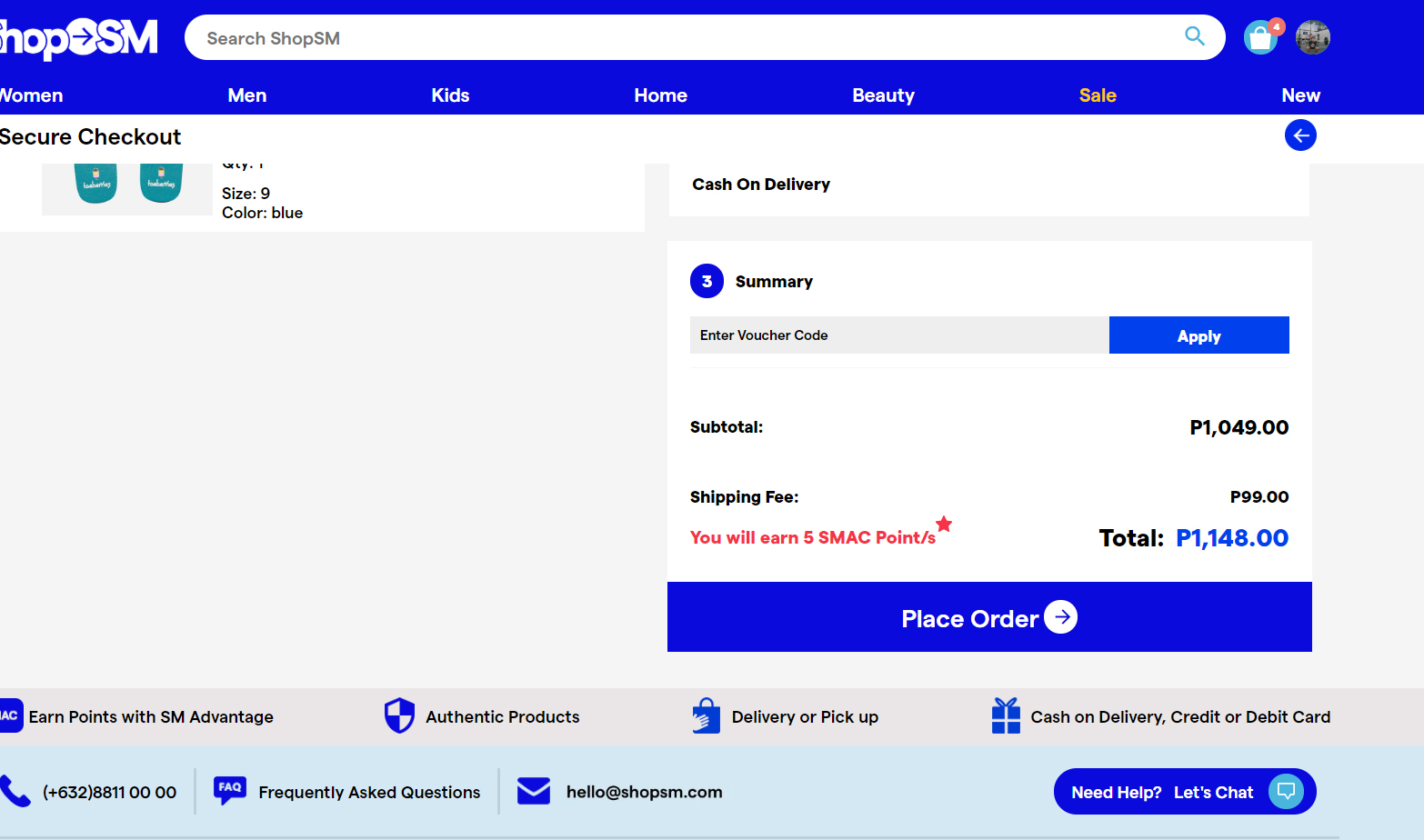Click the SM Advantage card icon
Screen dimensions: 1424x840
point(11,715)
